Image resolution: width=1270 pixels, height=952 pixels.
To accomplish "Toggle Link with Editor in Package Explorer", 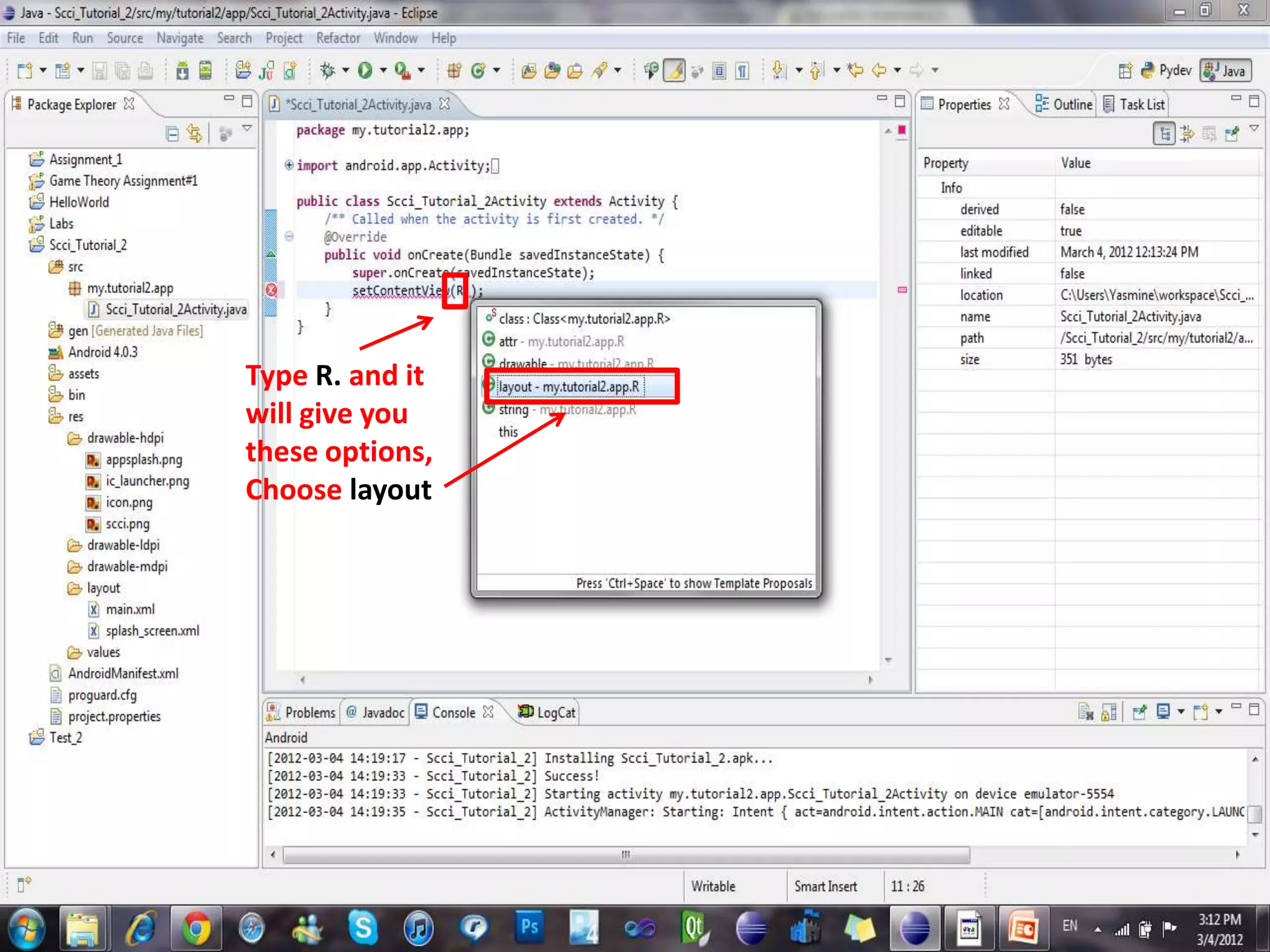I will pyautogui.click(x=195, y=133).
